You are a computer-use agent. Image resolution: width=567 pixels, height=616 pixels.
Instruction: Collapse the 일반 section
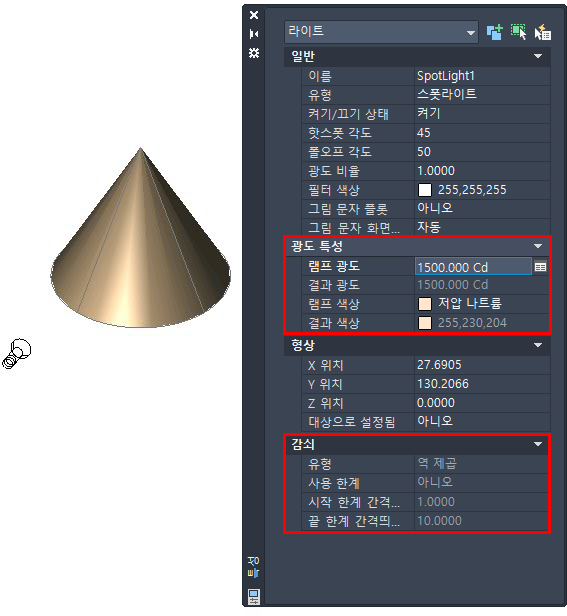tap(538, 56)
